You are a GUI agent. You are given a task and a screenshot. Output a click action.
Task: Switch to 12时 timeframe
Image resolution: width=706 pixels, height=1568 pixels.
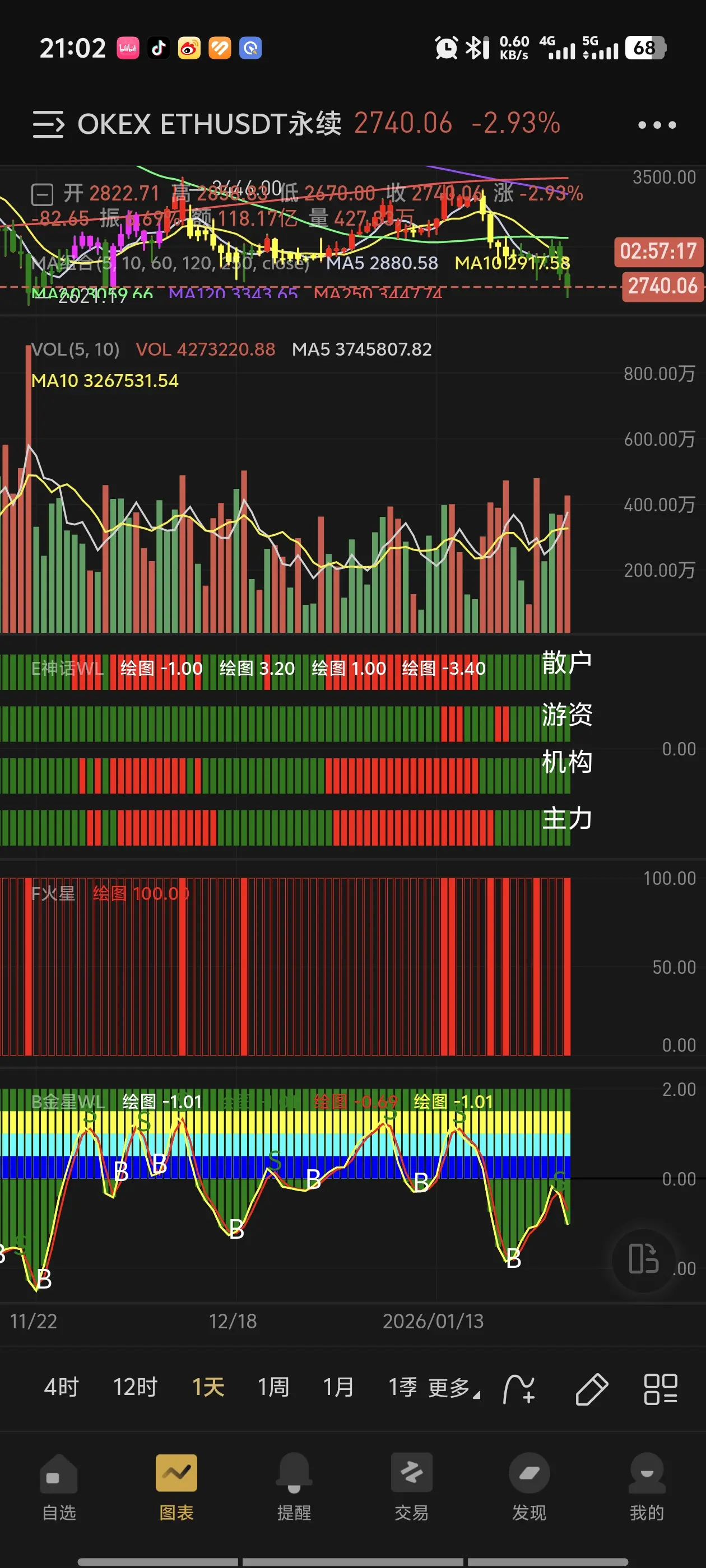(x=135, y=1387)
